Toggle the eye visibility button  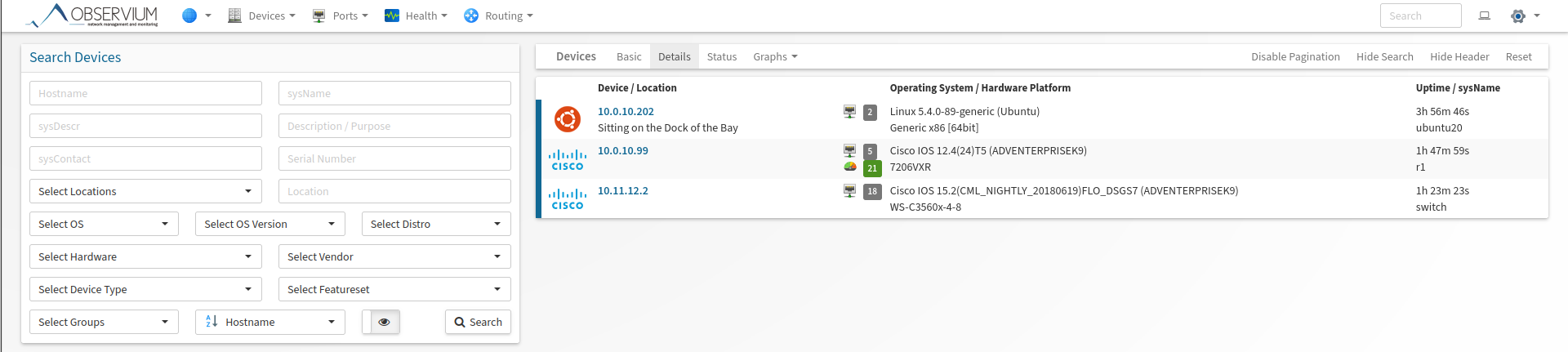(x=384, y=322)
